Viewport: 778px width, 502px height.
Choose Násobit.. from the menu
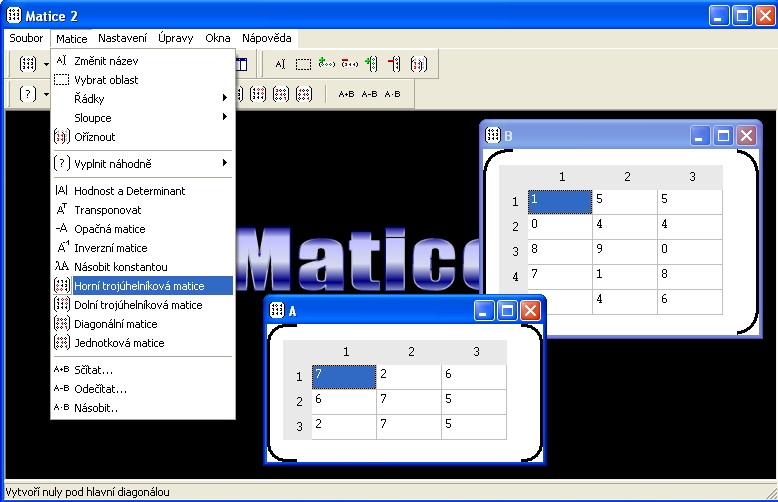pos(143,408)
